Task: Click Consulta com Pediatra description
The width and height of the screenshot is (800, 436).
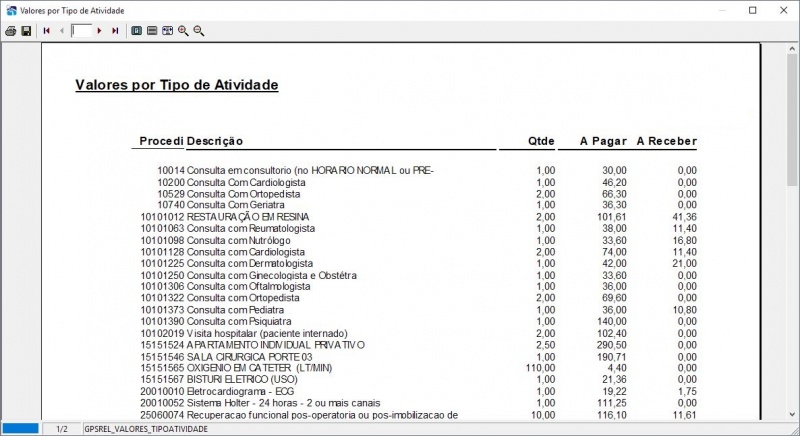Action: click(x=235, y=310)
